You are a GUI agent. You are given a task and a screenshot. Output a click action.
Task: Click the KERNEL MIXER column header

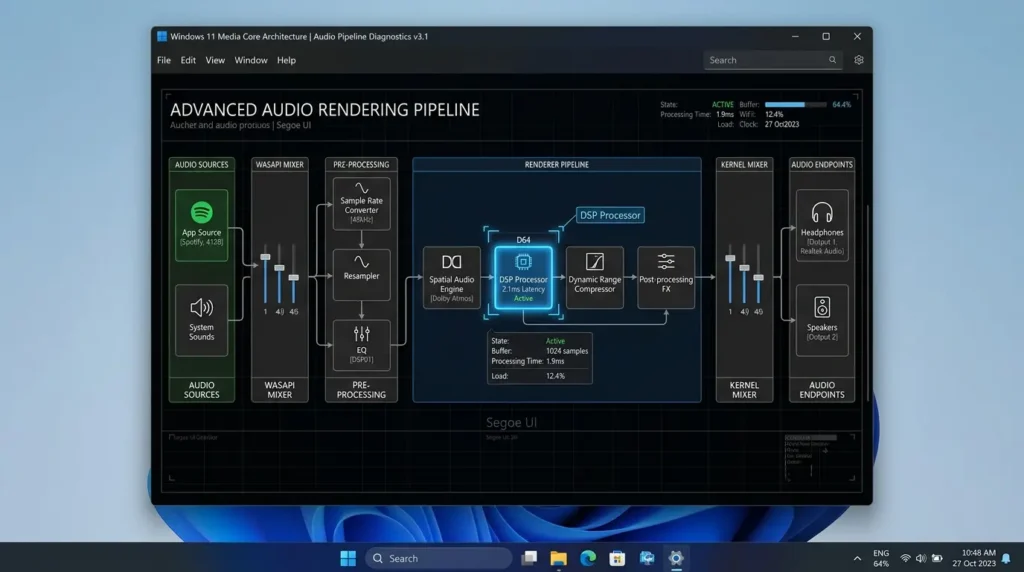click(x=744, y=165)
